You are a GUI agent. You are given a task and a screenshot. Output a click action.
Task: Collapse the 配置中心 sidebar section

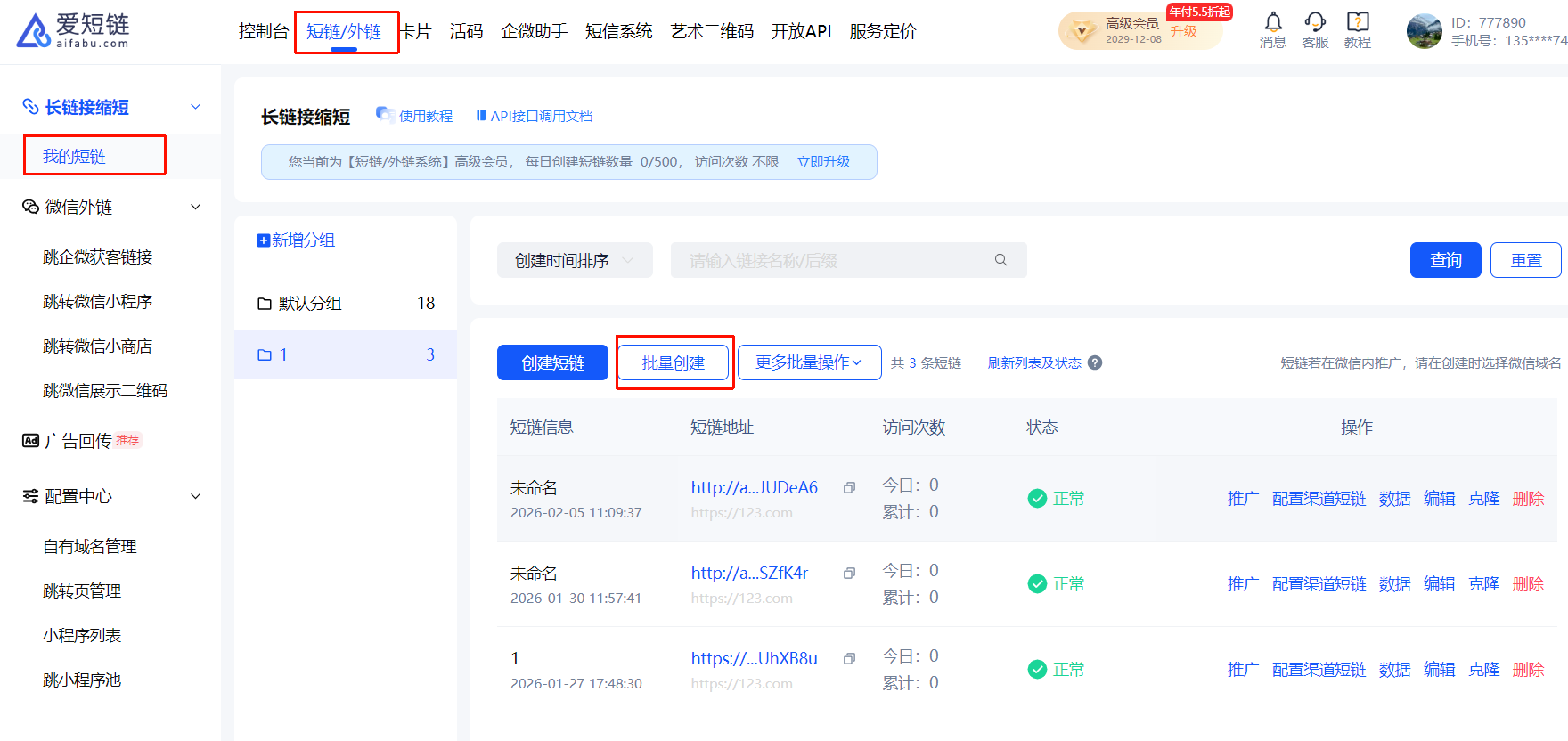[x=196, y=496]
